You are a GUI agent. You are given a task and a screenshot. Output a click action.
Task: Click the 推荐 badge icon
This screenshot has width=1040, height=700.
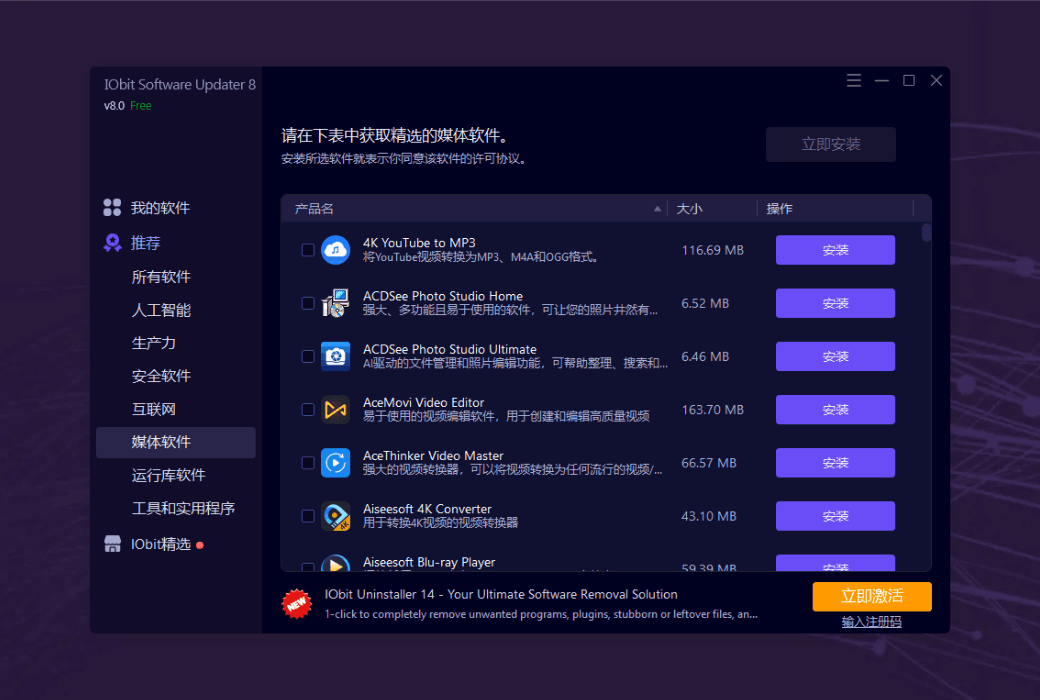[112, 243]
